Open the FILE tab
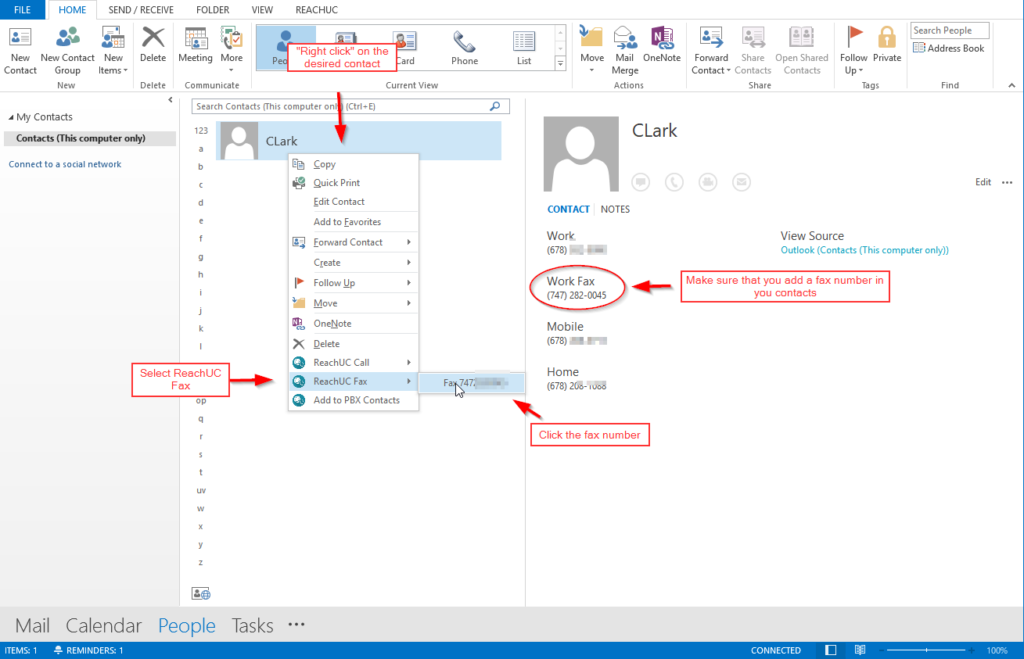The height and width of the screenshot is (659, 1024). (22, 10)
